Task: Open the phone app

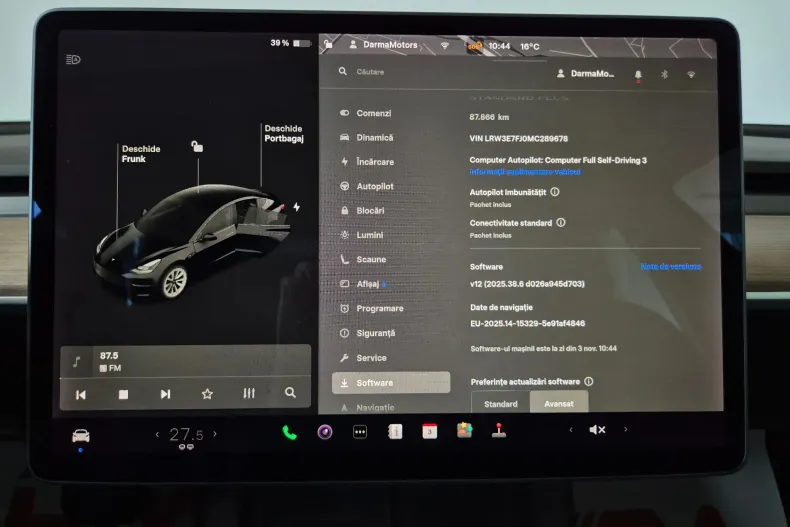Action: click(289, 432)
